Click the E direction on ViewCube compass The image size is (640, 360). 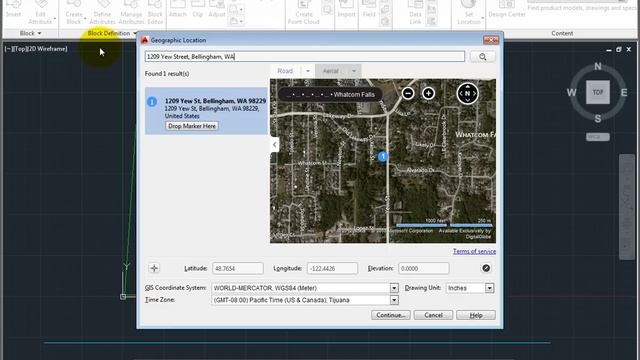tap(624, 92)
